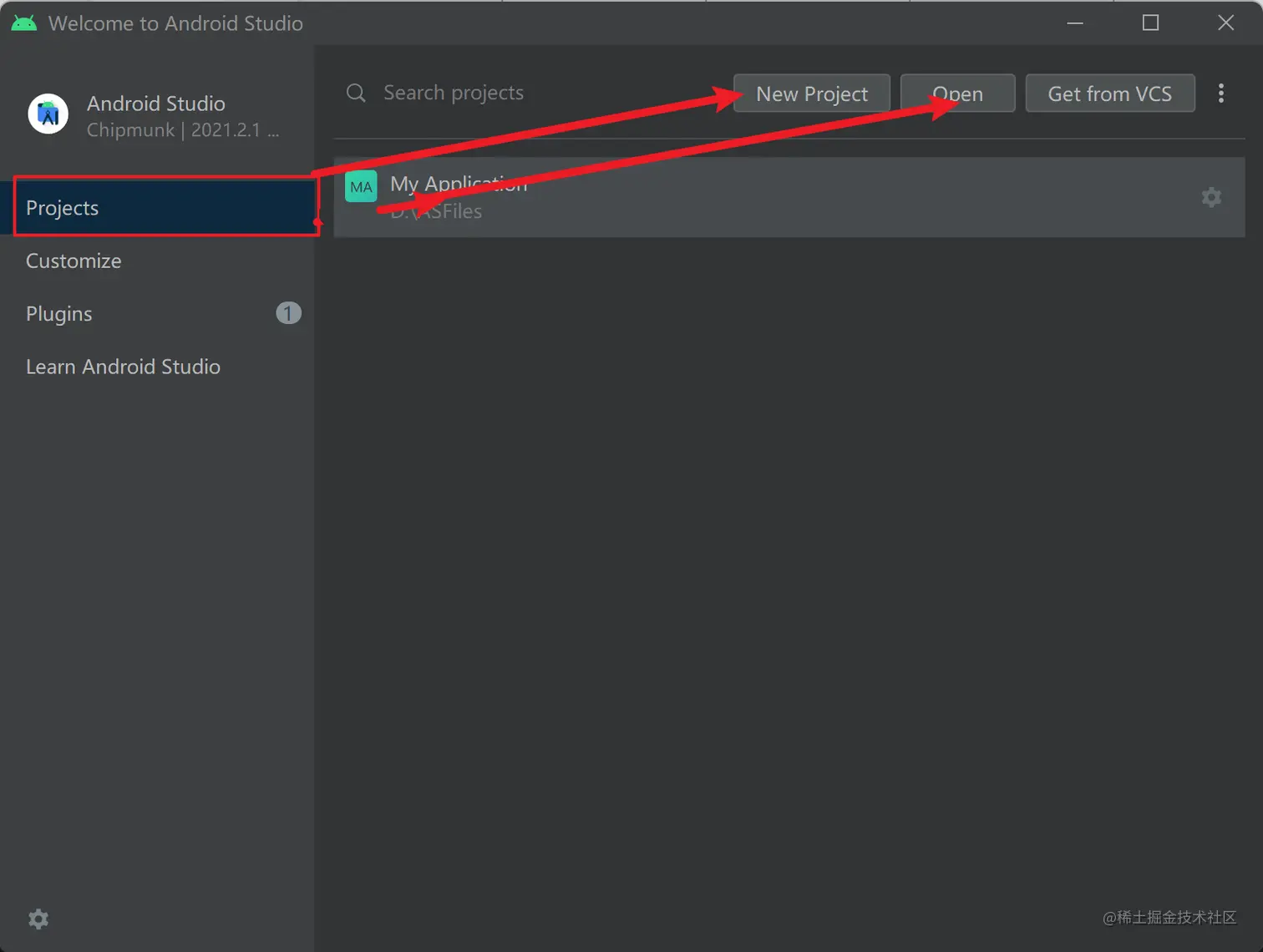This screenshot has width=1263, height=952.
Task: Click the search magnifier icon
Action: 356,93
